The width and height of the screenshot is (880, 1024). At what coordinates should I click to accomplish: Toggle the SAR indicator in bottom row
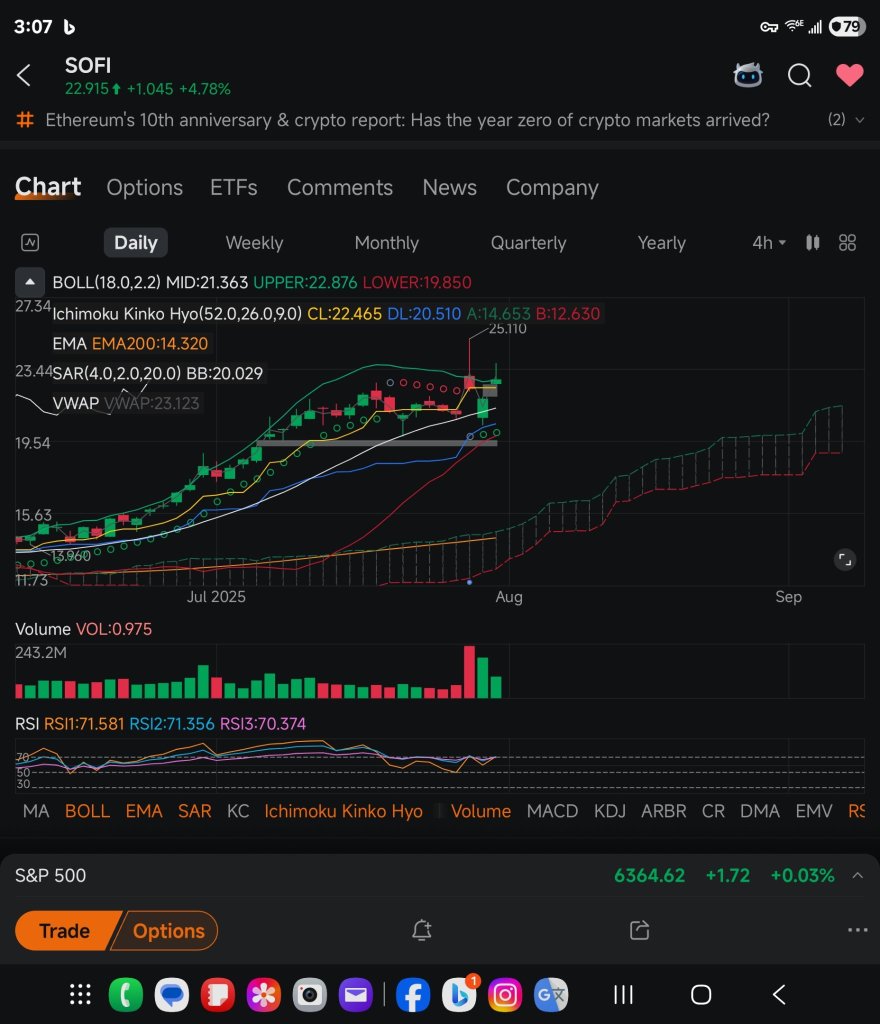click(195, 811)
